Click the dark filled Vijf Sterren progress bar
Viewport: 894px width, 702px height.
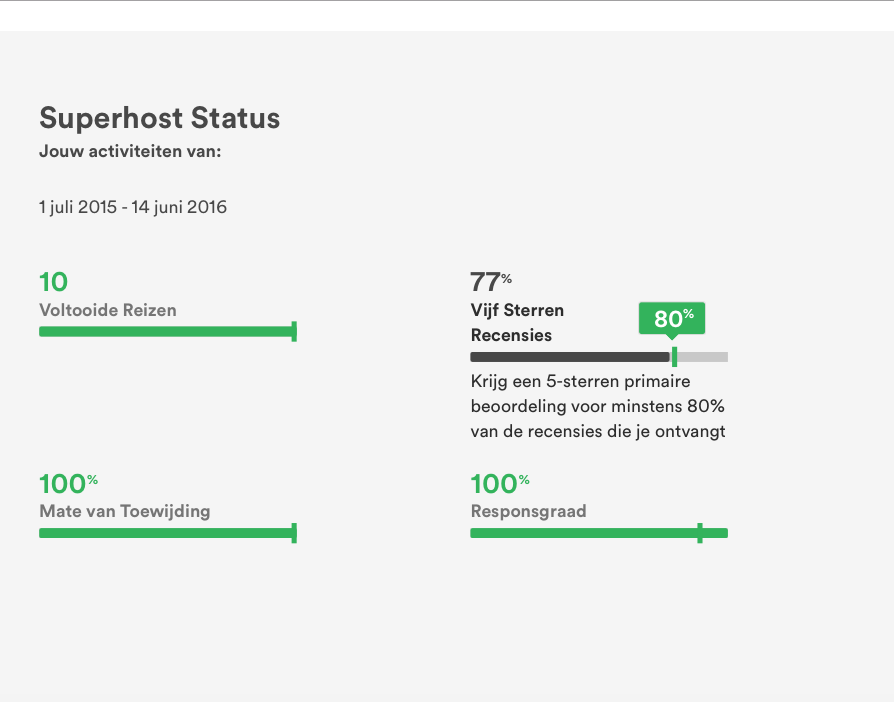568,357
